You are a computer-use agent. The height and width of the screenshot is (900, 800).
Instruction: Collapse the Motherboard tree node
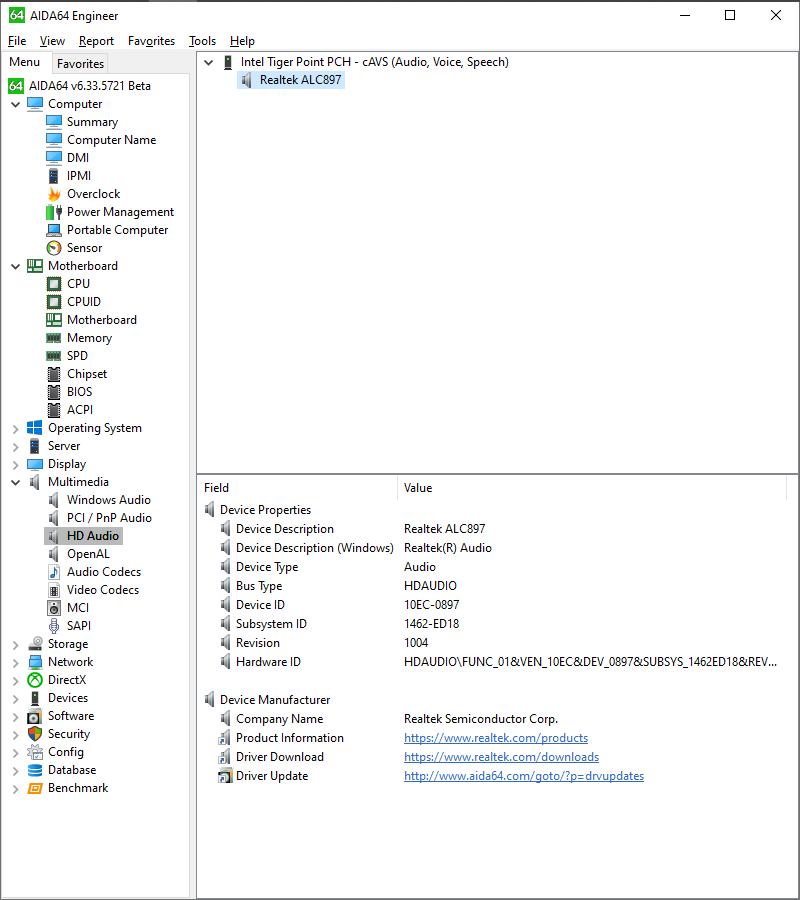click(x=15, y=266)
